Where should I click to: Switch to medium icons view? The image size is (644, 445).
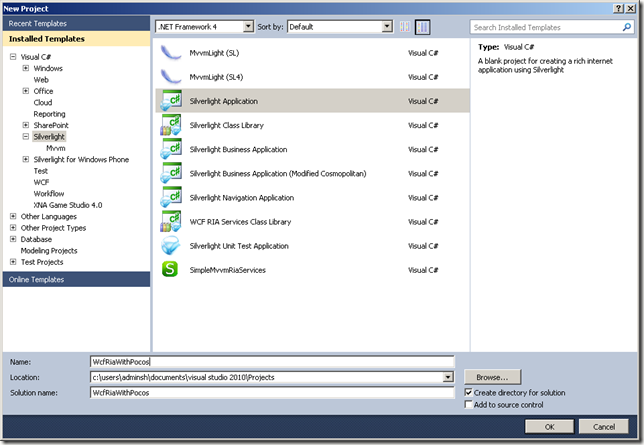(422, 27)
